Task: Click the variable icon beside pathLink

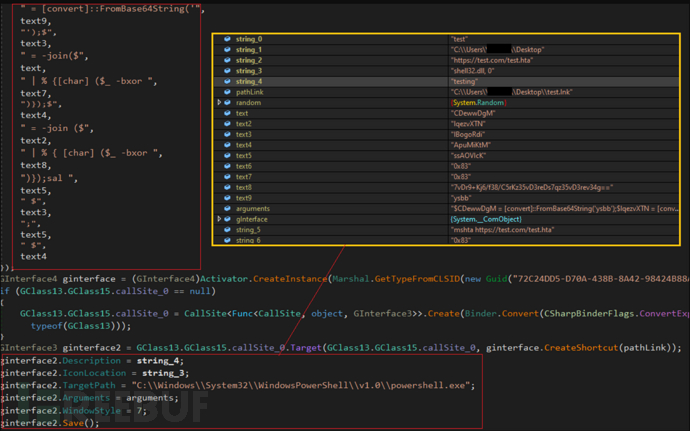Action: (227, 92)
